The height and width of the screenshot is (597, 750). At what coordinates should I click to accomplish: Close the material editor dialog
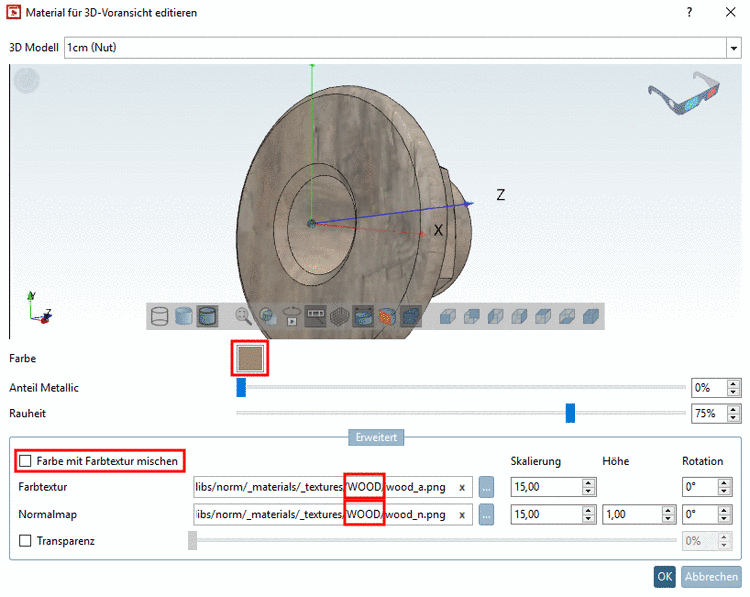(x=730, y=12)
